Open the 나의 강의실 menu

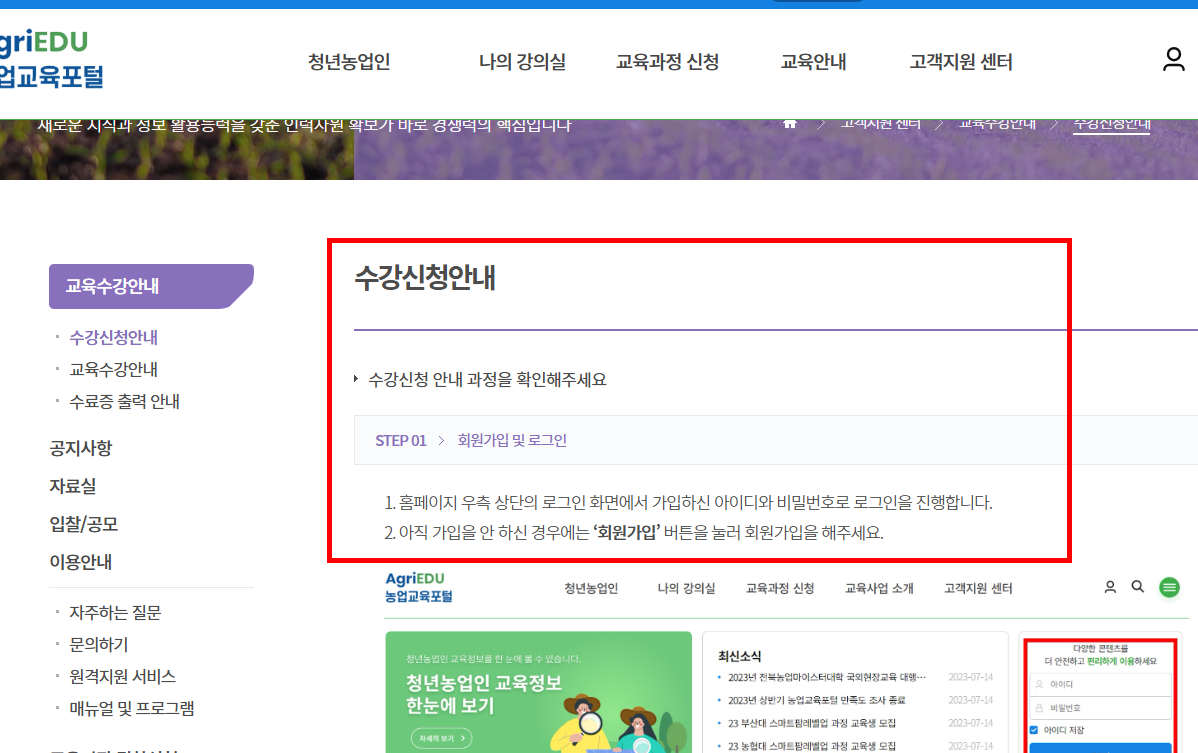[523, 61]
